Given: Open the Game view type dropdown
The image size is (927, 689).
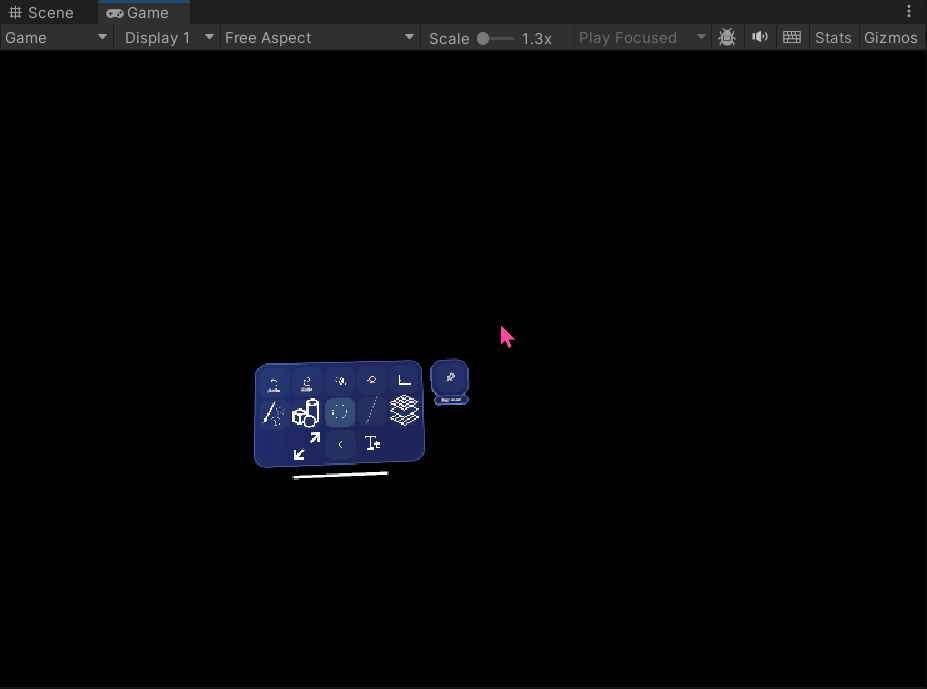Looking at the screenshot, I should 56,38.
